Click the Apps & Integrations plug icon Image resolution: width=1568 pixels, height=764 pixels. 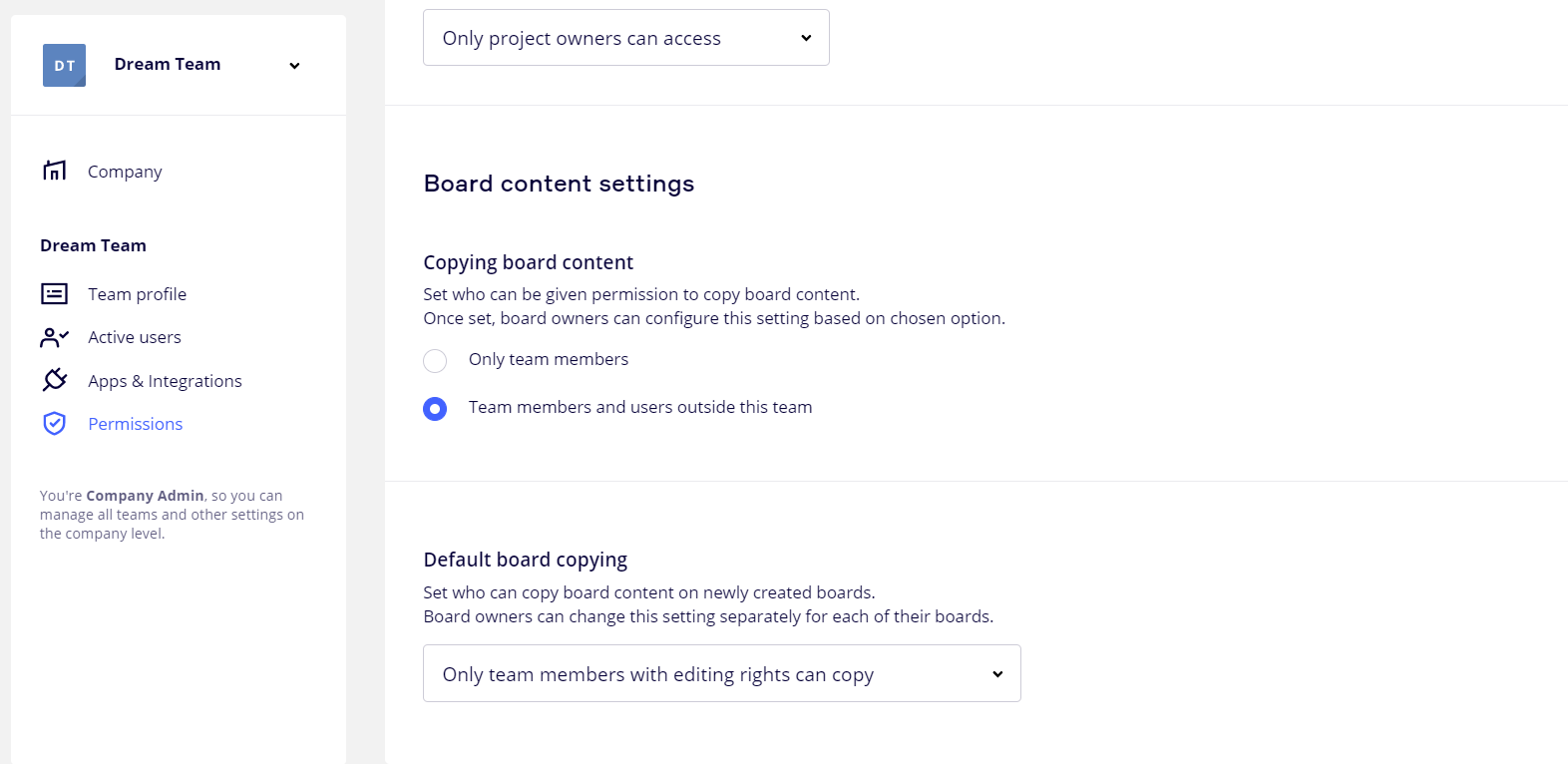pos(54,380)
